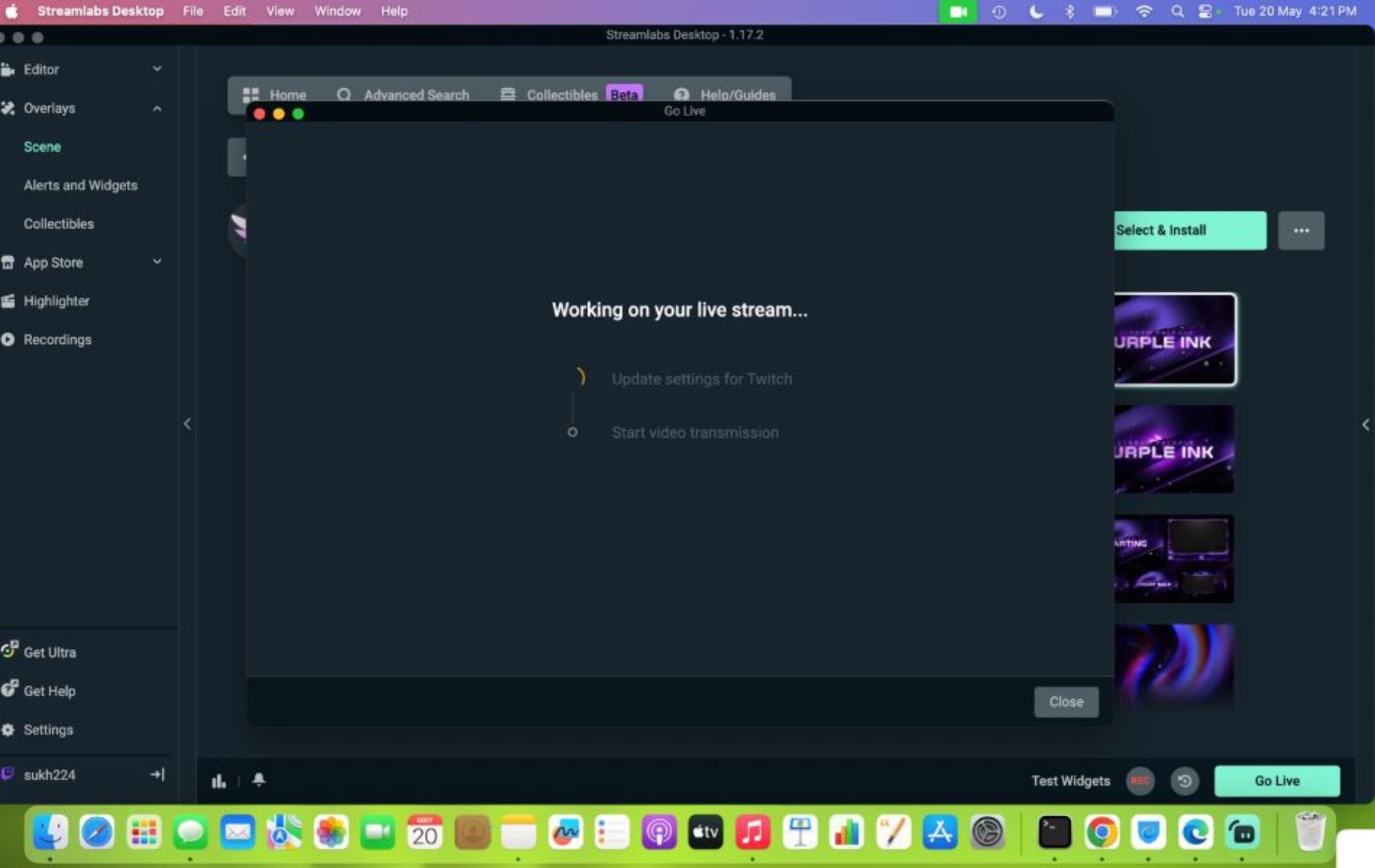Open the Music app in the Dock
This screenshot has width=1375, height=868.
coord(752,832)
